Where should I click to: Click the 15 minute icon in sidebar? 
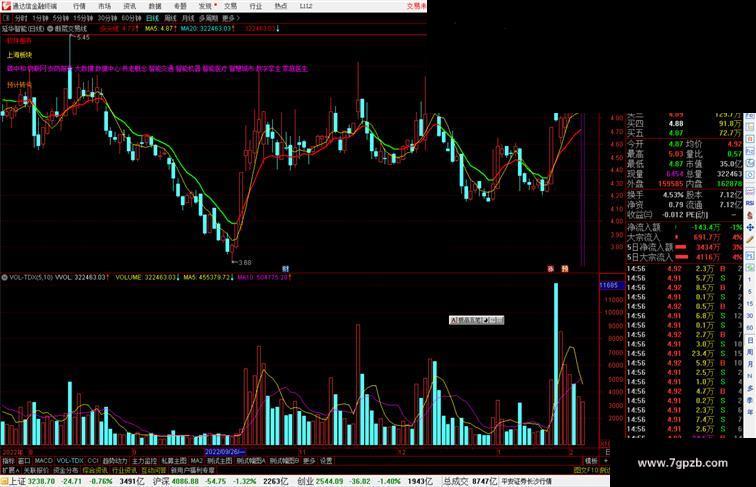click(x=750, y=304)
